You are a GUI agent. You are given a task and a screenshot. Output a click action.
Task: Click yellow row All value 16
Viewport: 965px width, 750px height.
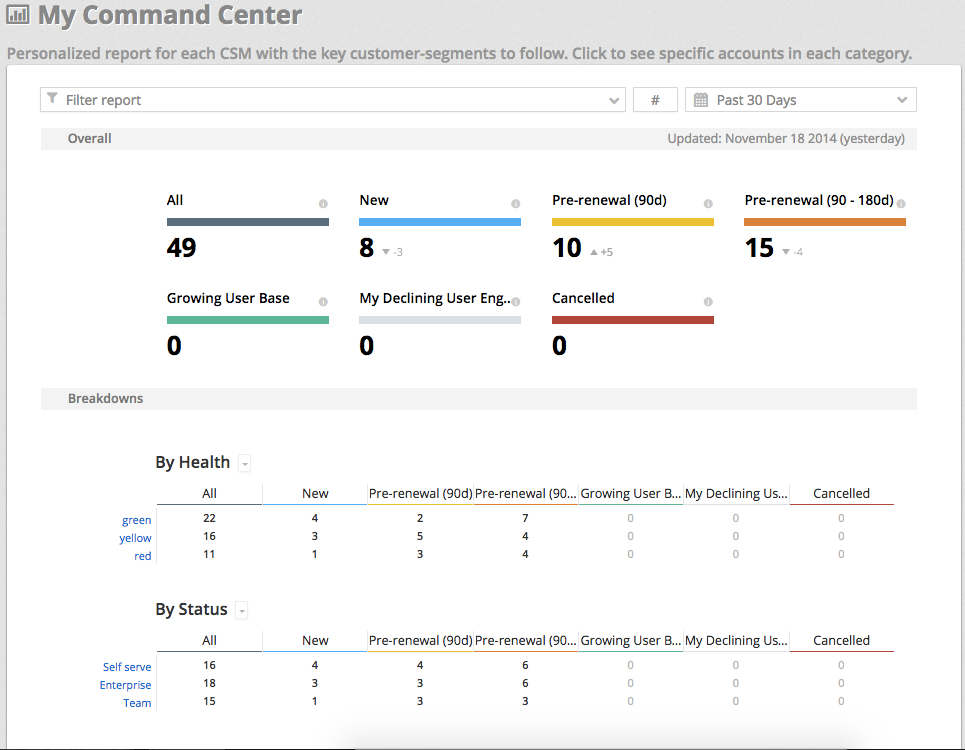[x=209, y=536]
